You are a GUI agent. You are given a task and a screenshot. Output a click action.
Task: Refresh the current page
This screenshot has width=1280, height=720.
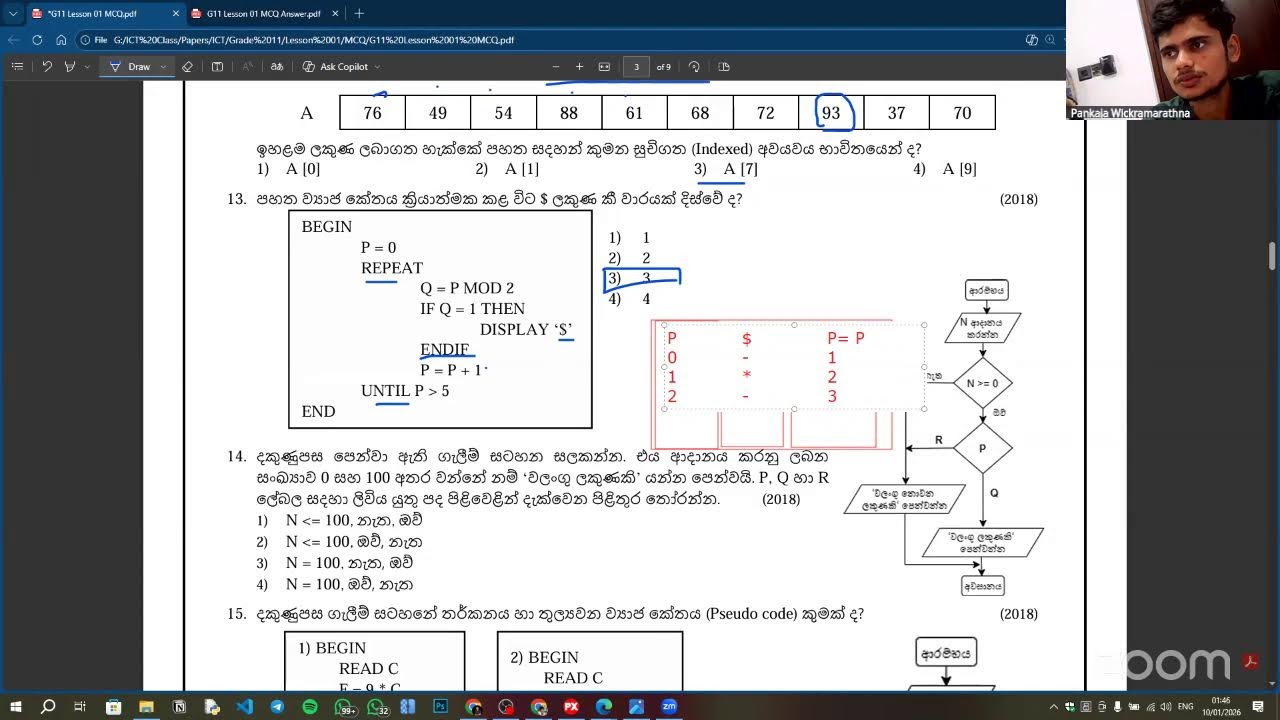point(37,40)
